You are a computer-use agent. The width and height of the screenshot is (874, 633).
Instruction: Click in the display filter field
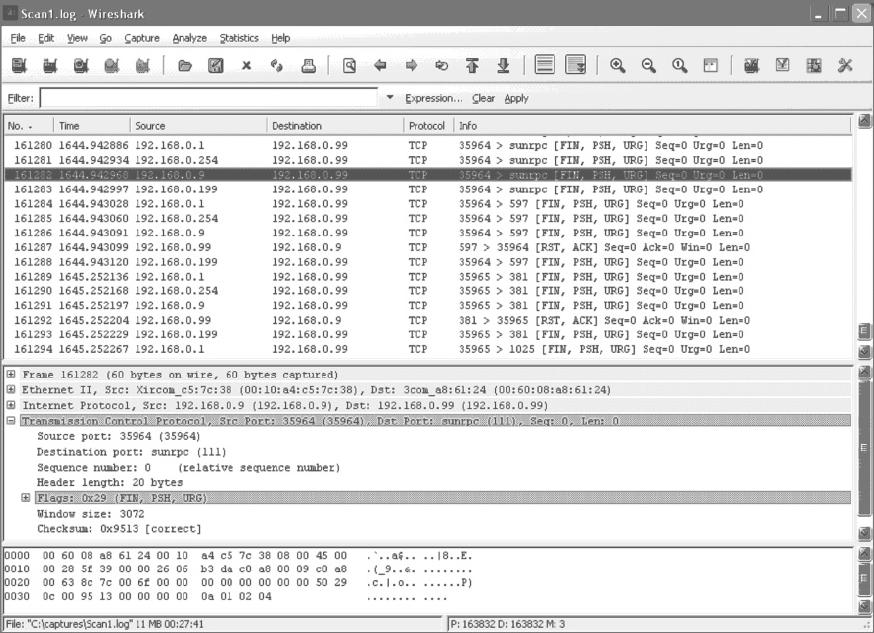coord(209,98)
